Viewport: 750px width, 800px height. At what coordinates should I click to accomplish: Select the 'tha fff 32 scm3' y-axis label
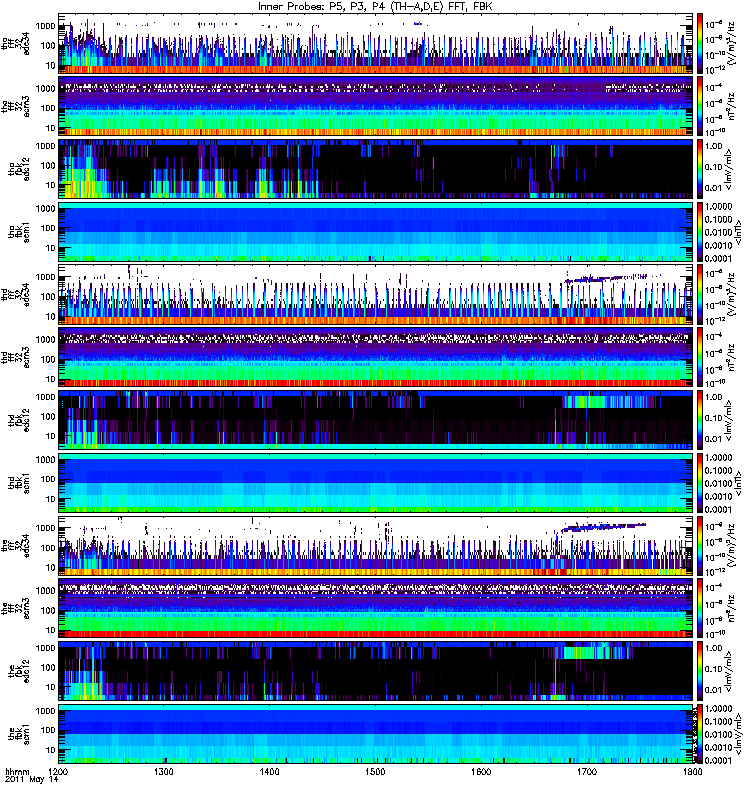tap(15, 107)
